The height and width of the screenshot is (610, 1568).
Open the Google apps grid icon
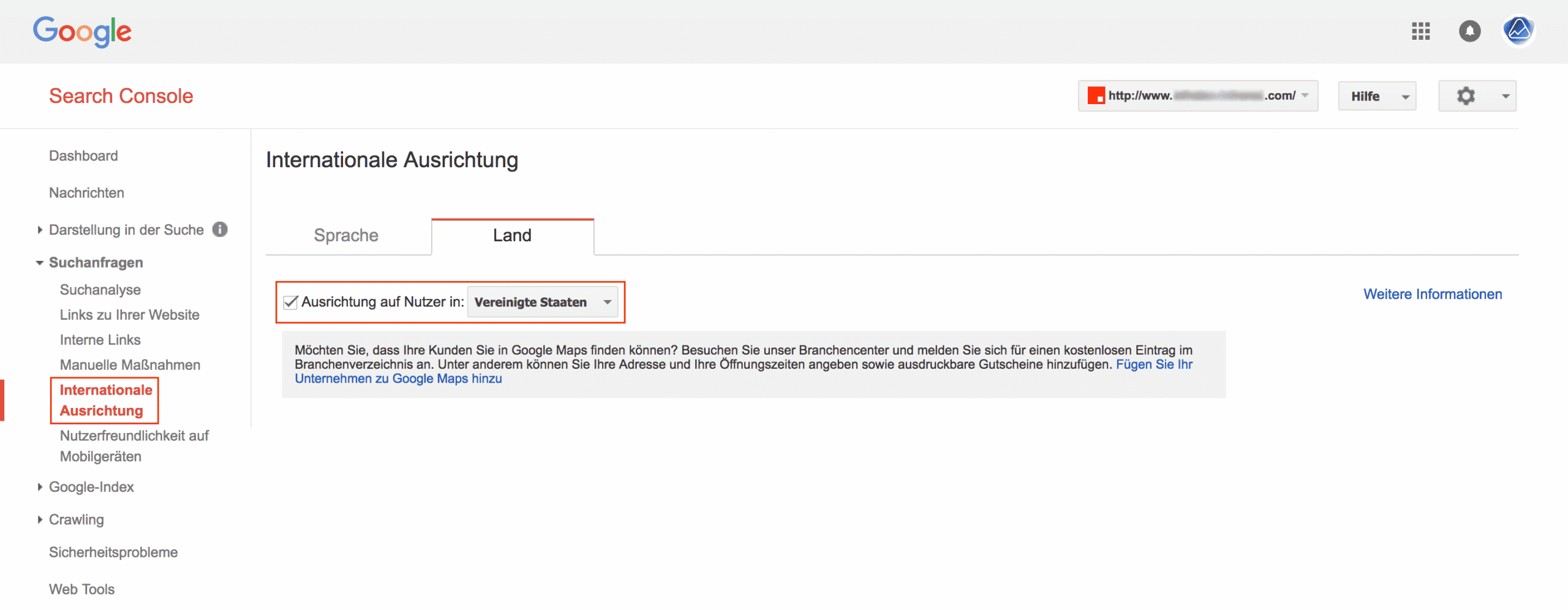point(1420,31)
